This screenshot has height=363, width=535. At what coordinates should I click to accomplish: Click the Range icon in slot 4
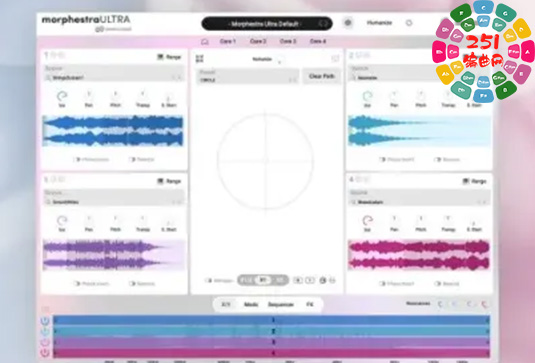[466, 181]
